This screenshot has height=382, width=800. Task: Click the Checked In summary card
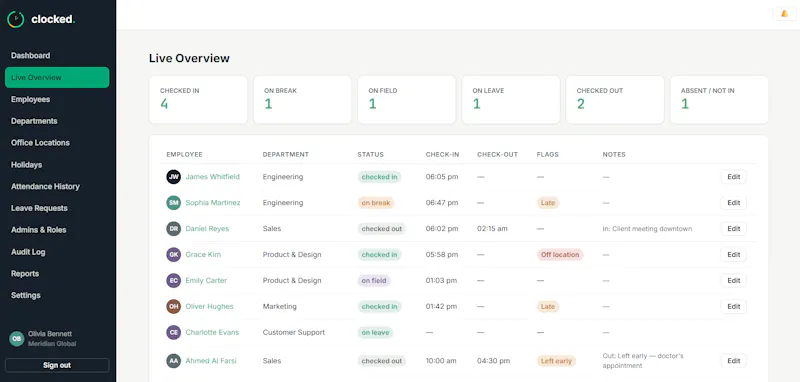pyautogui.click(x=198, y=100)
